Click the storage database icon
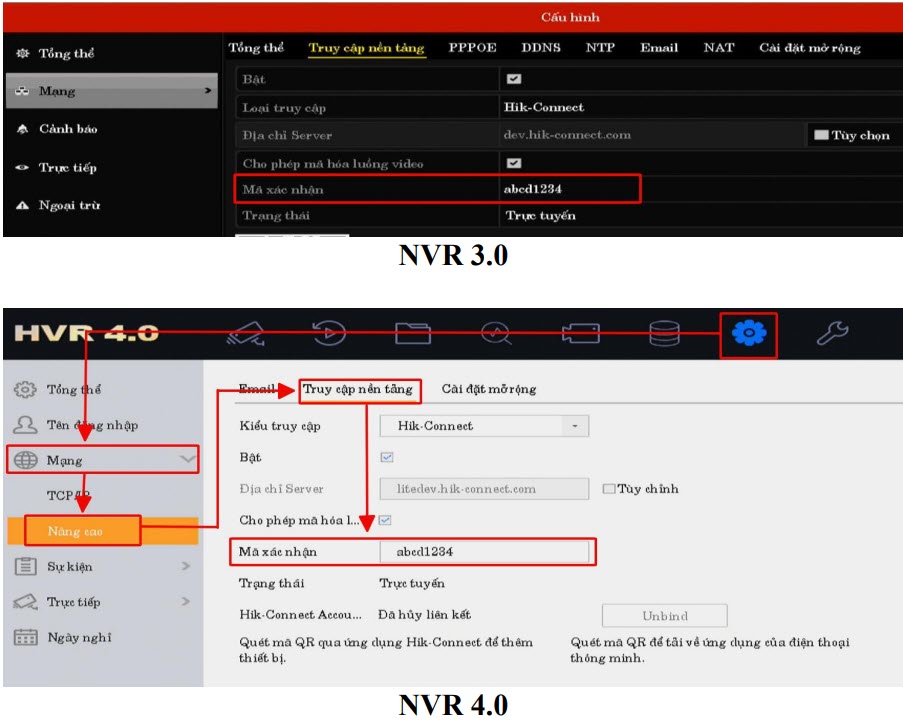Screen dimensions: 903x728 pos(664,334)
